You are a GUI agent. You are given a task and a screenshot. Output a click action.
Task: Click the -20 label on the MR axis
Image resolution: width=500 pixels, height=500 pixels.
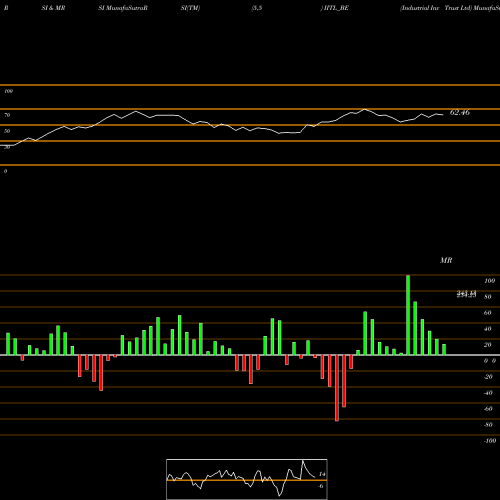point(488,377)
